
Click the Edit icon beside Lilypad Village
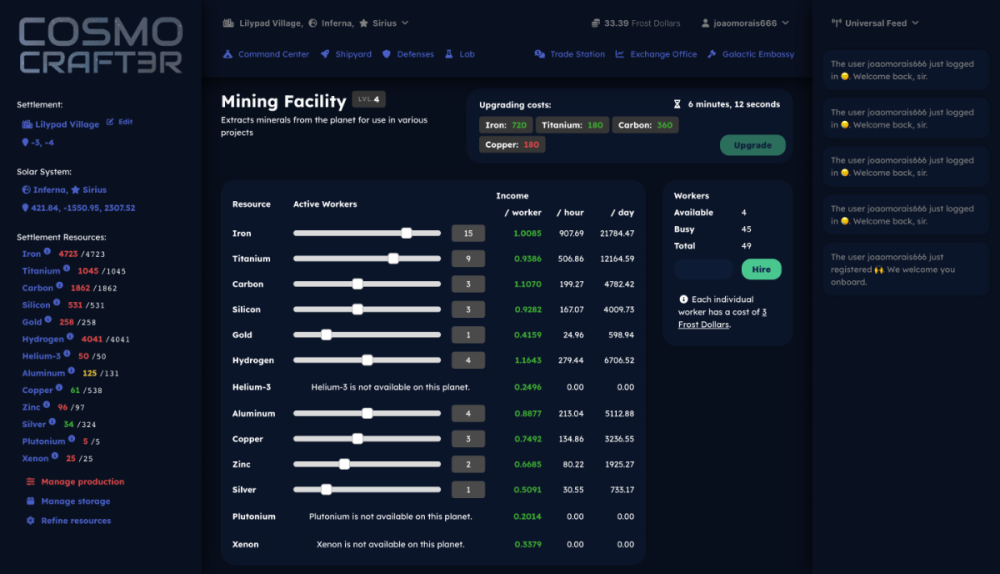tap(110, 122)
